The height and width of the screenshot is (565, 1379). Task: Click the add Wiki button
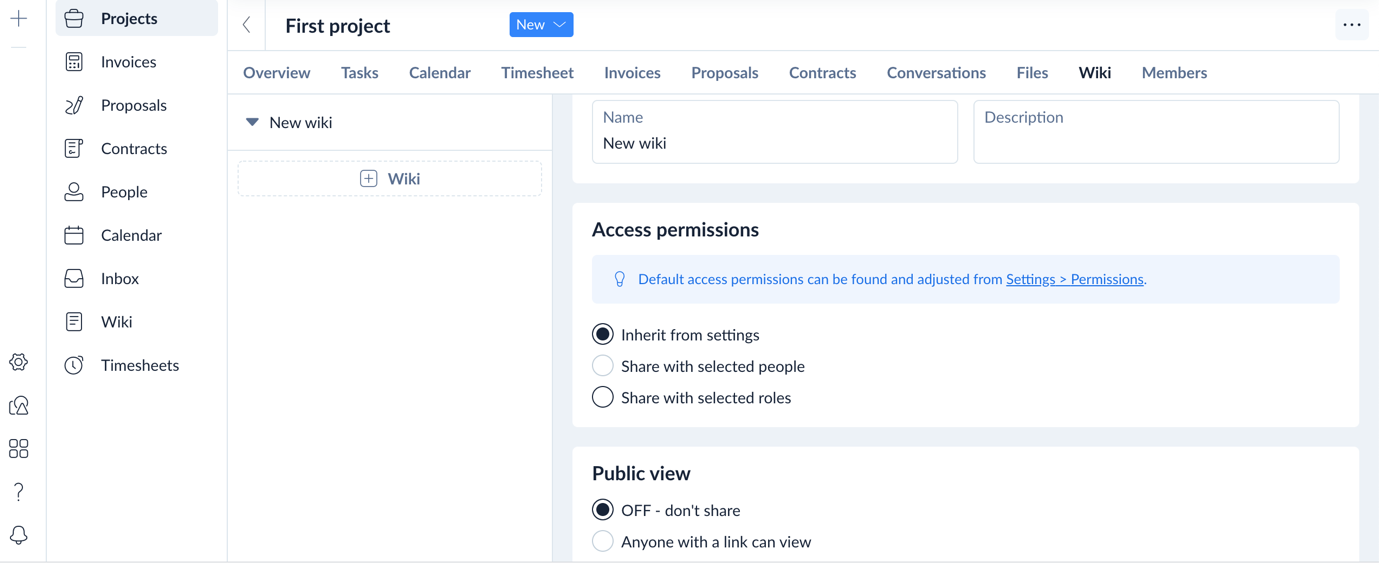pos(390,179)
